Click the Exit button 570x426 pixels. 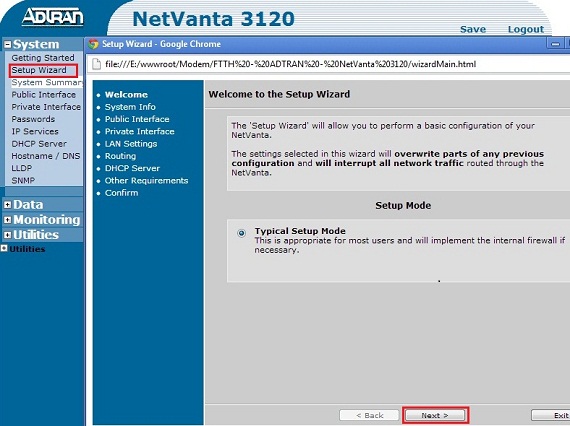click(551, 415)
